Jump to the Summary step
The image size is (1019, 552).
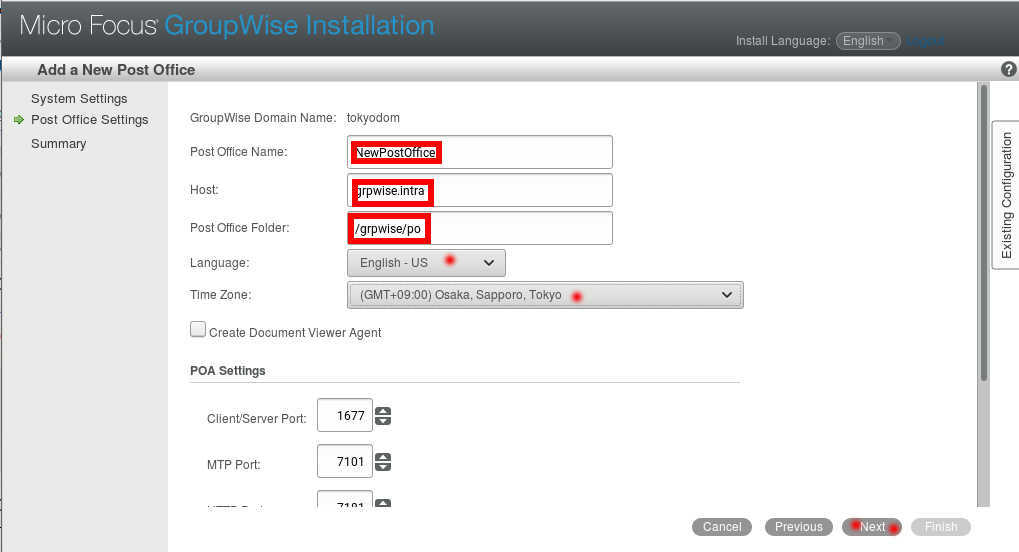58,144
